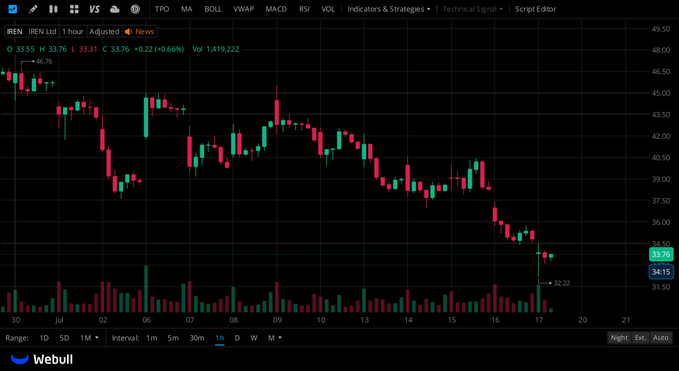Toggle the MA indicator
This screenshot has width=679, height=371.
point(187,9)
